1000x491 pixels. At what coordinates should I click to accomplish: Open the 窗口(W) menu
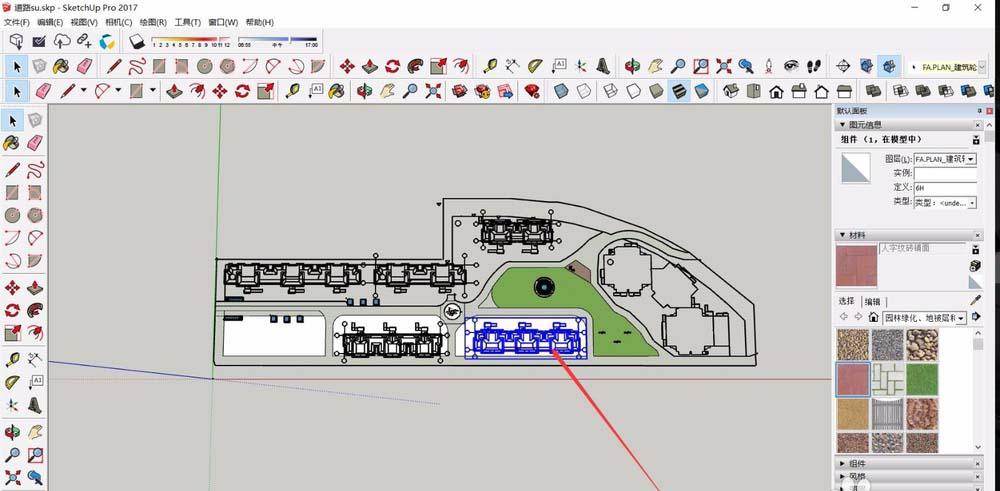pos(223,22)
